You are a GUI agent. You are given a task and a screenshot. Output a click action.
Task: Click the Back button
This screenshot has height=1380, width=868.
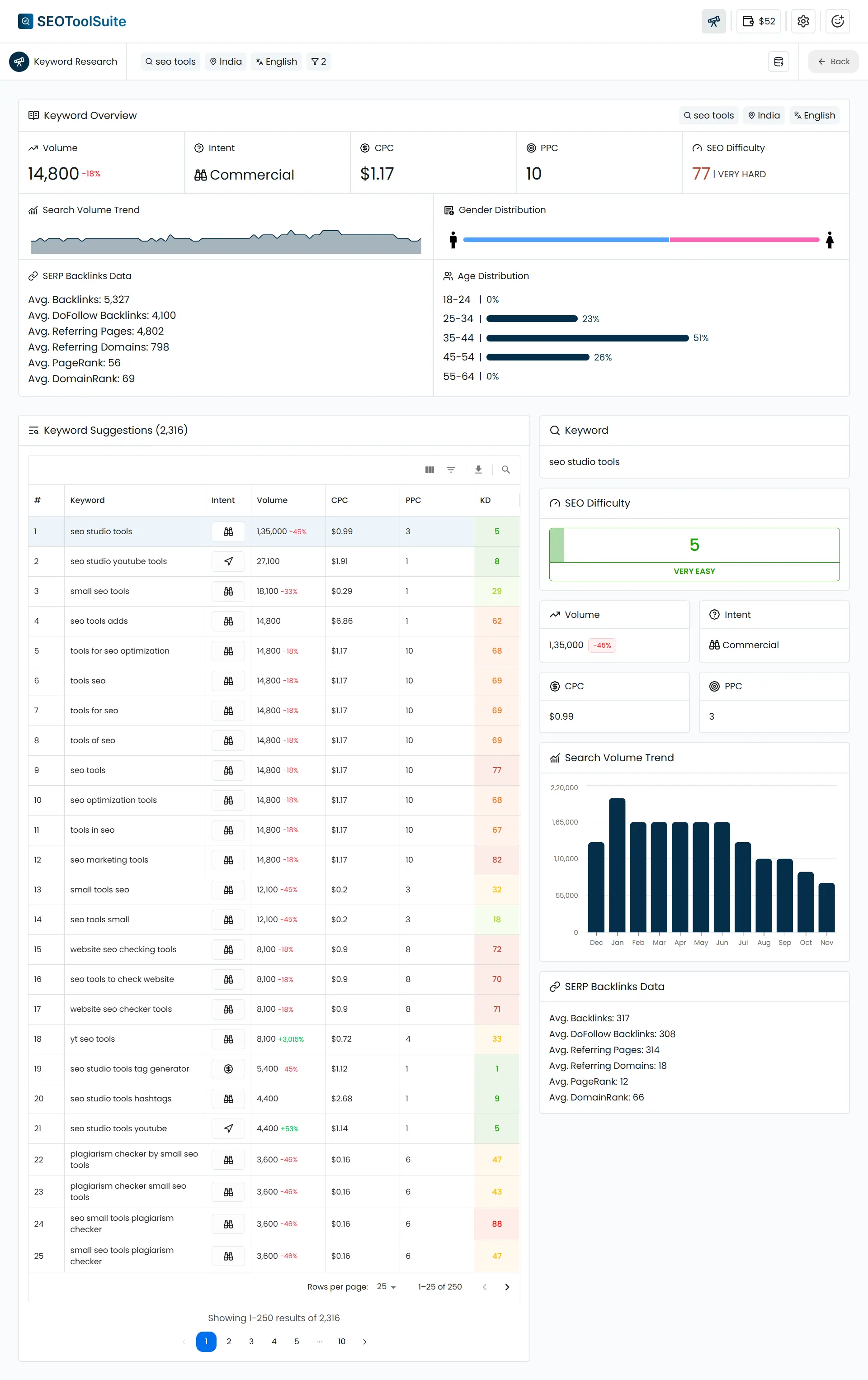[x=833, y=62]
